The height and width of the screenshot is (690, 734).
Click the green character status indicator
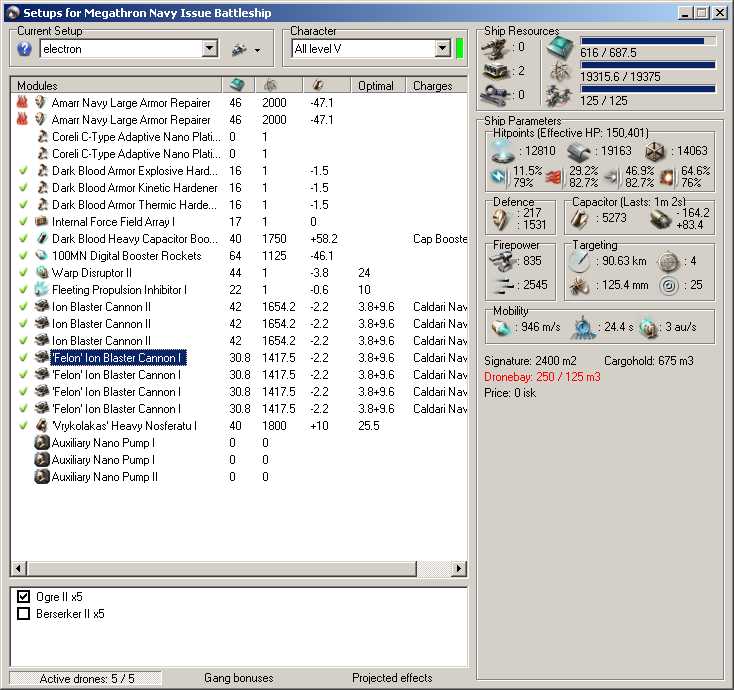459,49
